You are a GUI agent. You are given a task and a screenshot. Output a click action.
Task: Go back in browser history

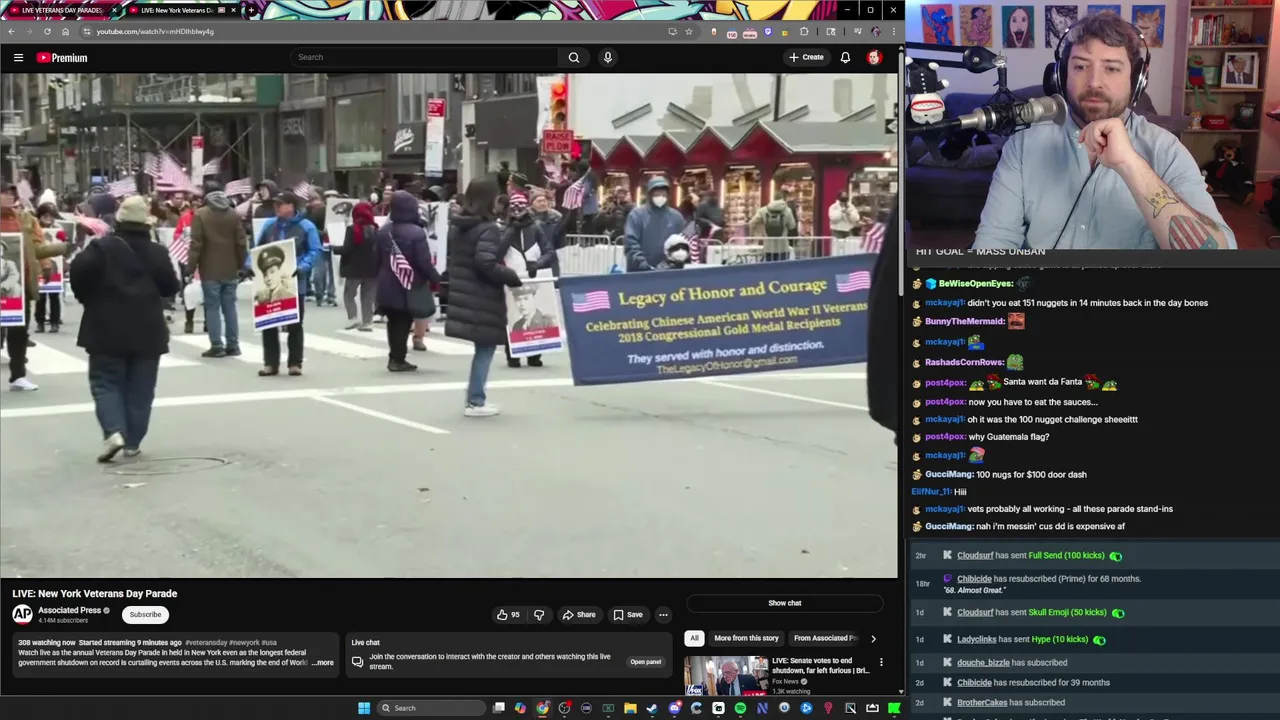[11, 31]
